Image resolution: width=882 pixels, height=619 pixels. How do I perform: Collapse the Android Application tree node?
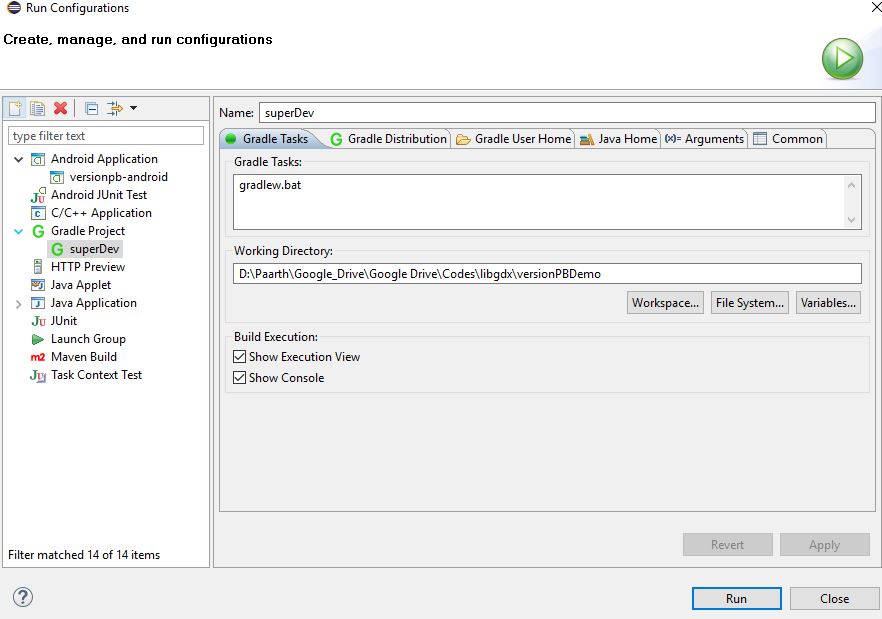[x=19, y=158]
